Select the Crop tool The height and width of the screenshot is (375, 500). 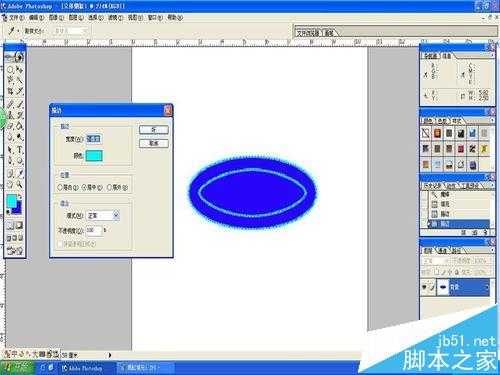point(10,91)
